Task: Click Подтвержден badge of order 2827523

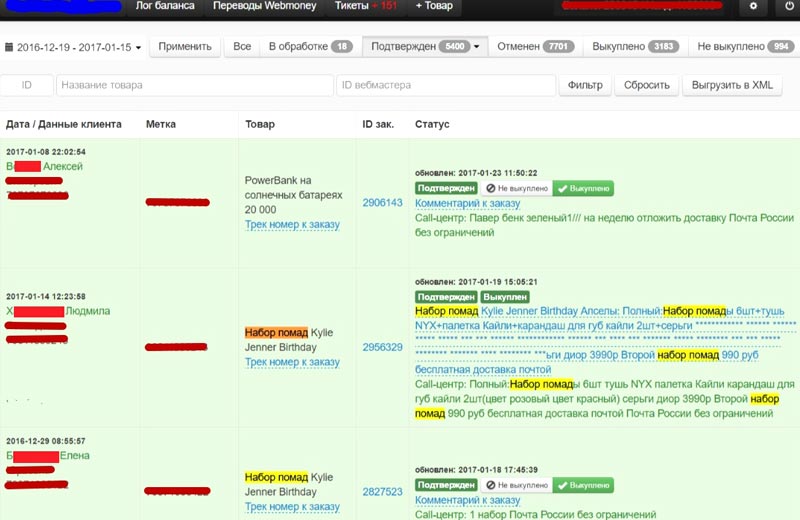Action: pyautogui.click(x=446, y=485)
